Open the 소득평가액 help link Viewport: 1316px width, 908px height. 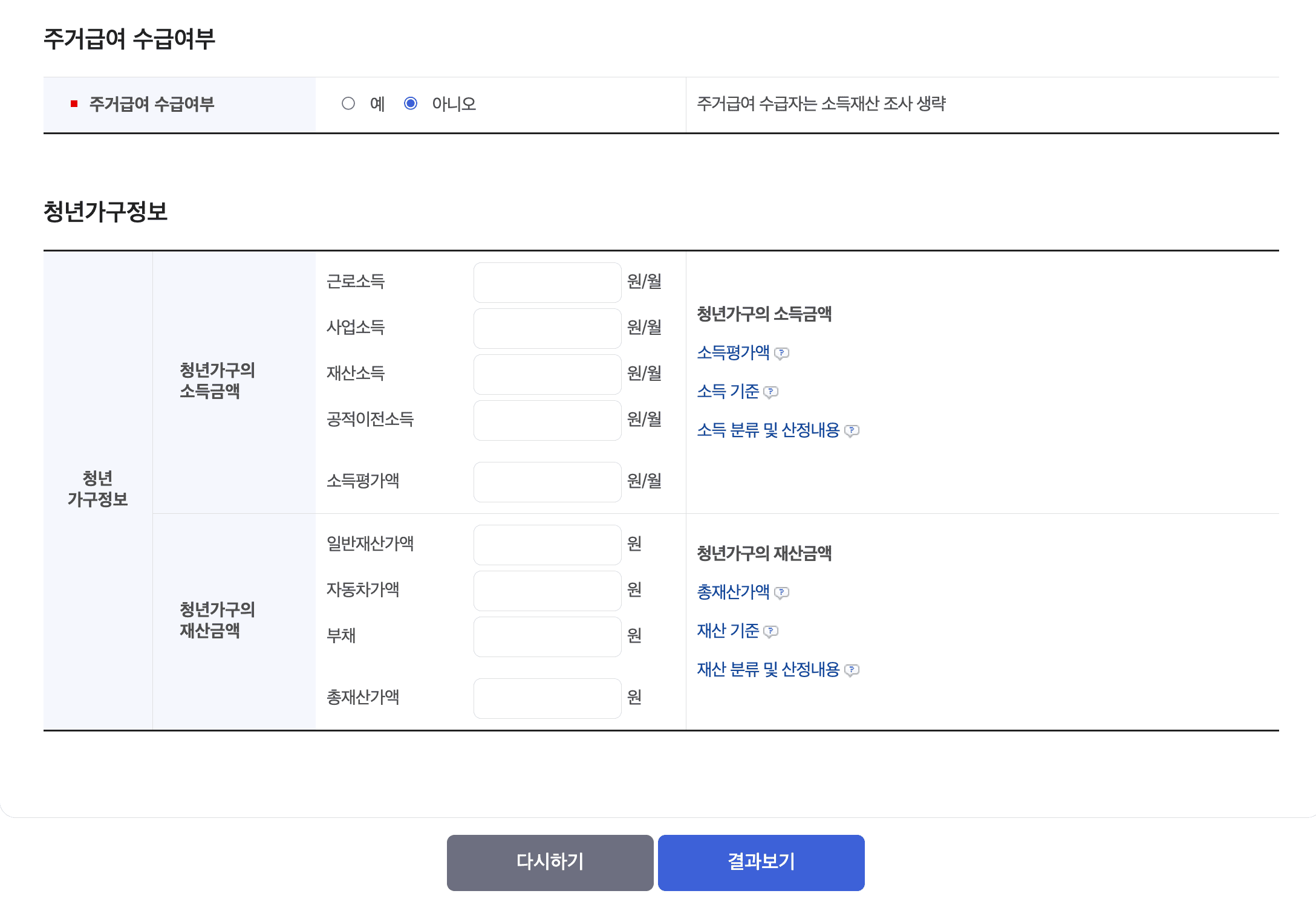click(x=733, y=352)
